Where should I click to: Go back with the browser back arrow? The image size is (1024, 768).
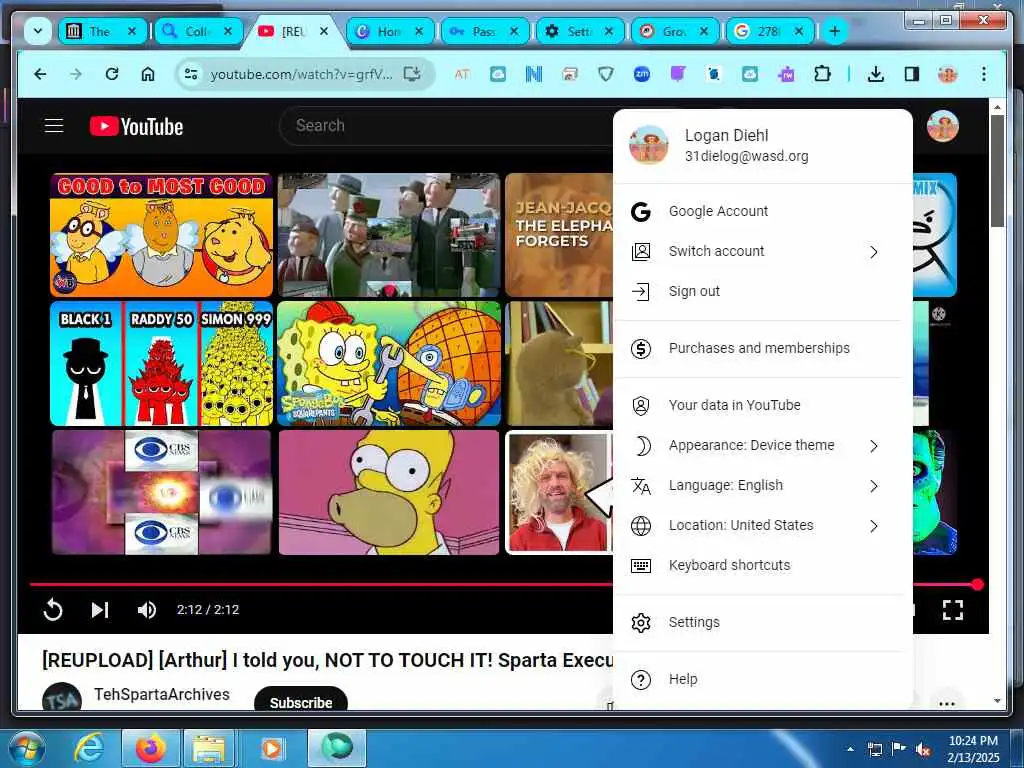click(x=40, y=74)
